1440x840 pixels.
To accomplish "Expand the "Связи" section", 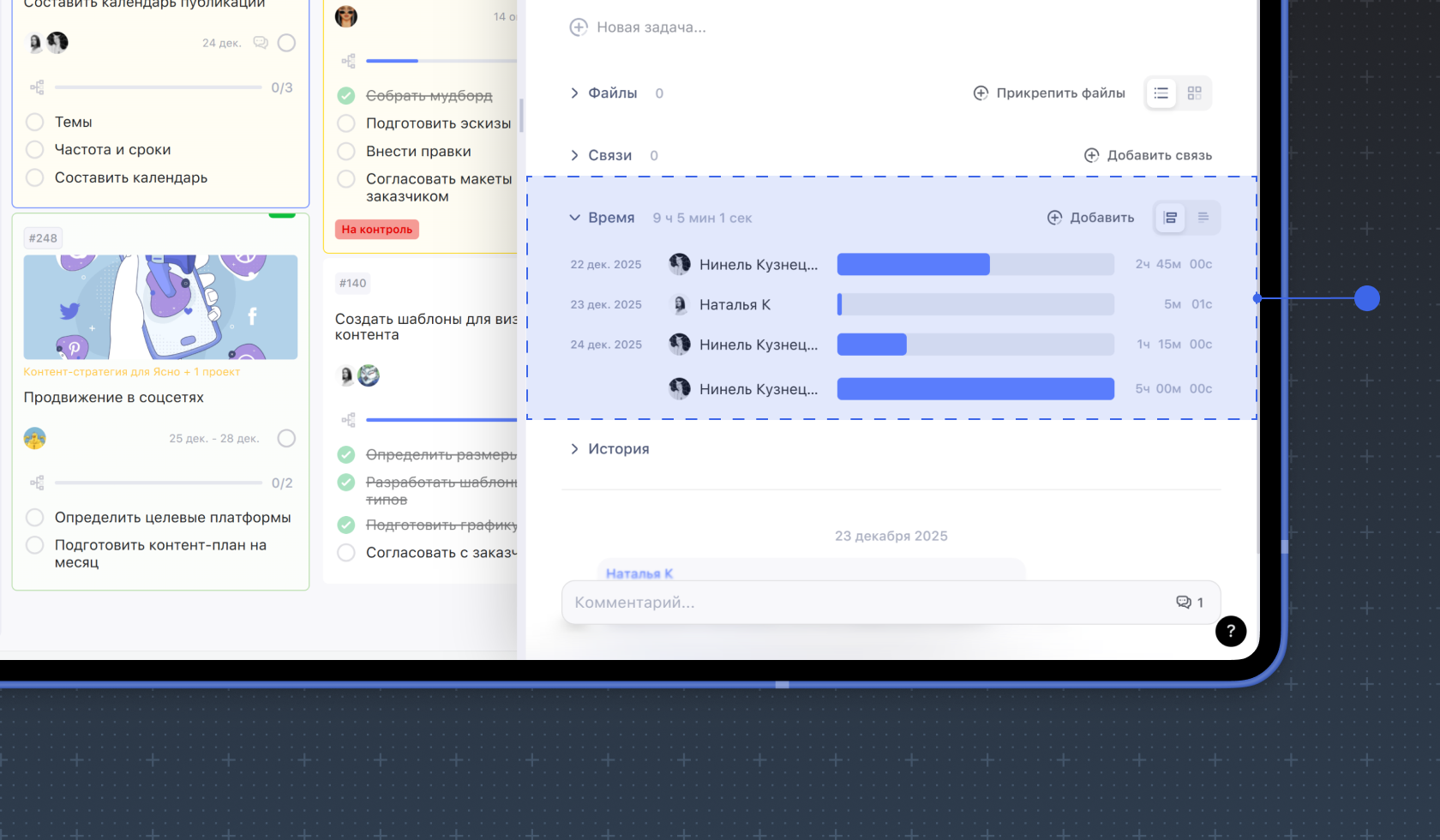I will (574, 156).
